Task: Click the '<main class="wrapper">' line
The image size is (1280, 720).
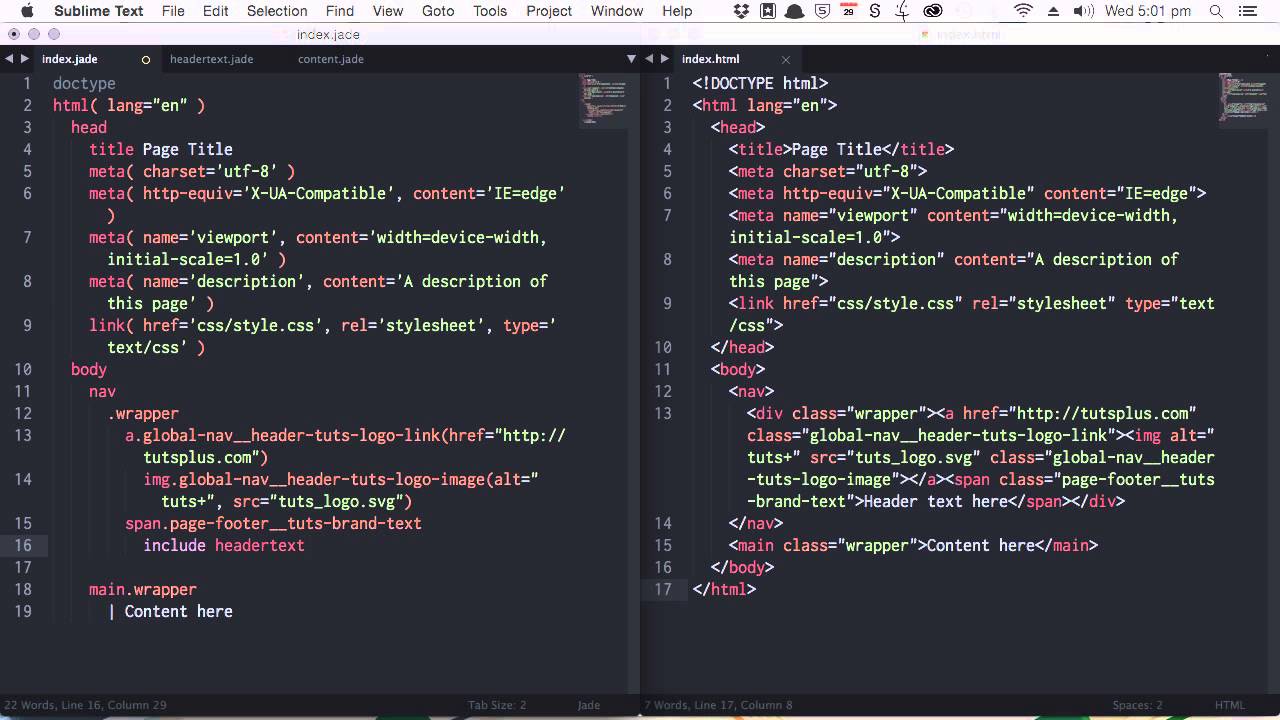Action: click(x=913, y=545)
